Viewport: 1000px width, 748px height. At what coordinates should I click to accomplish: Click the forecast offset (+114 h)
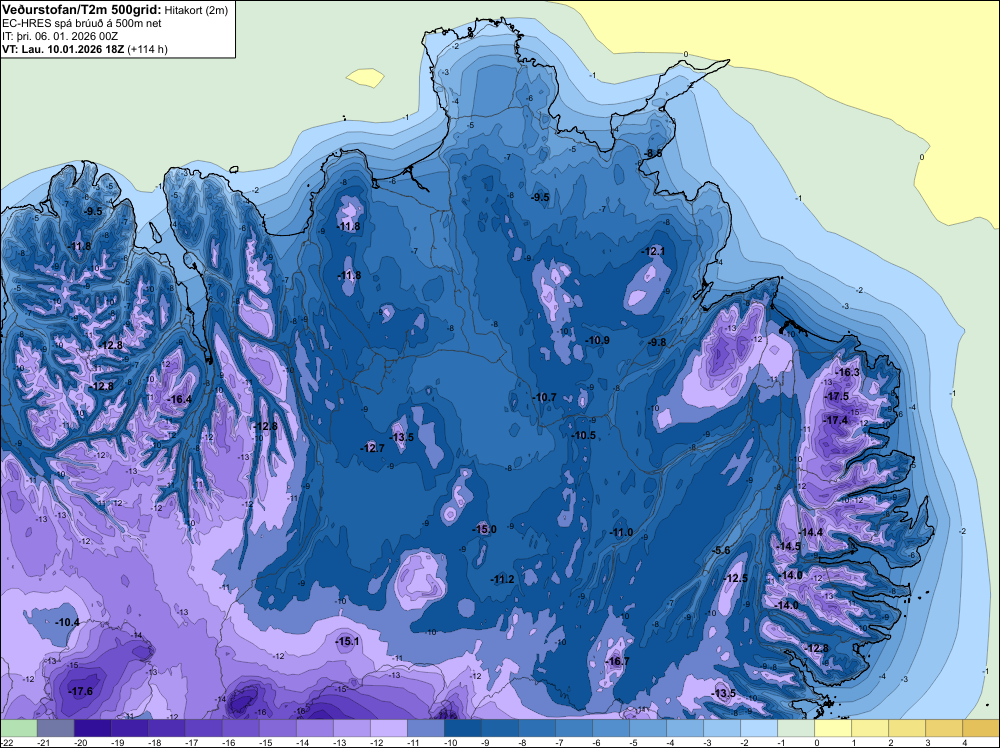(x=147, y=49)
